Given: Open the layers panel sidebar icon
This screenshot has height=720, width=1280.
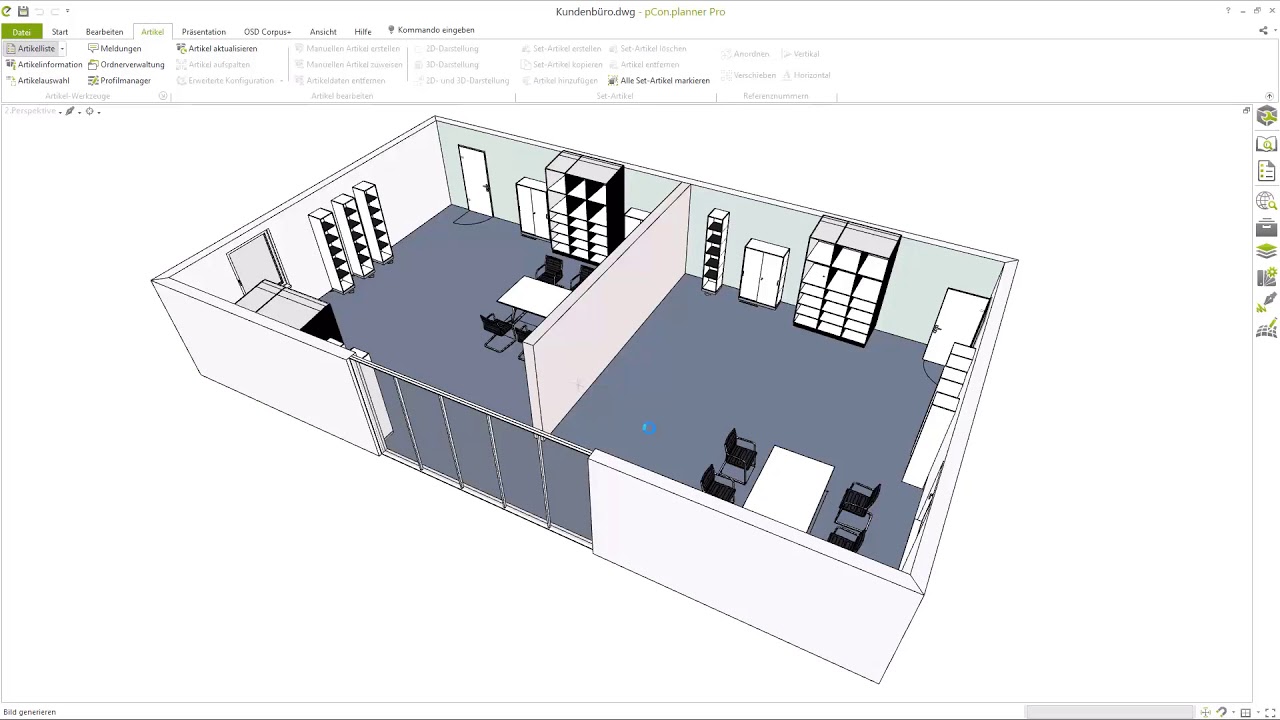Looking at the screenshot, I should [1267, 251].
